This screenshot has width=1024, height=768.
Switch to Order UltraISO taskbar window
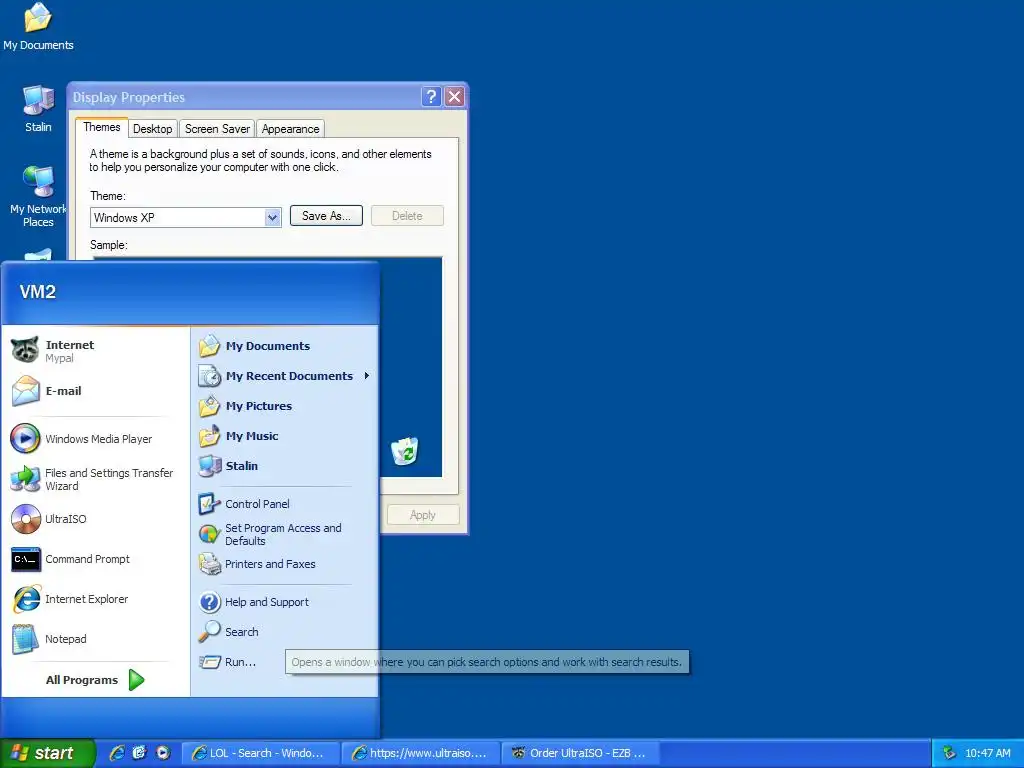(581, 753)
